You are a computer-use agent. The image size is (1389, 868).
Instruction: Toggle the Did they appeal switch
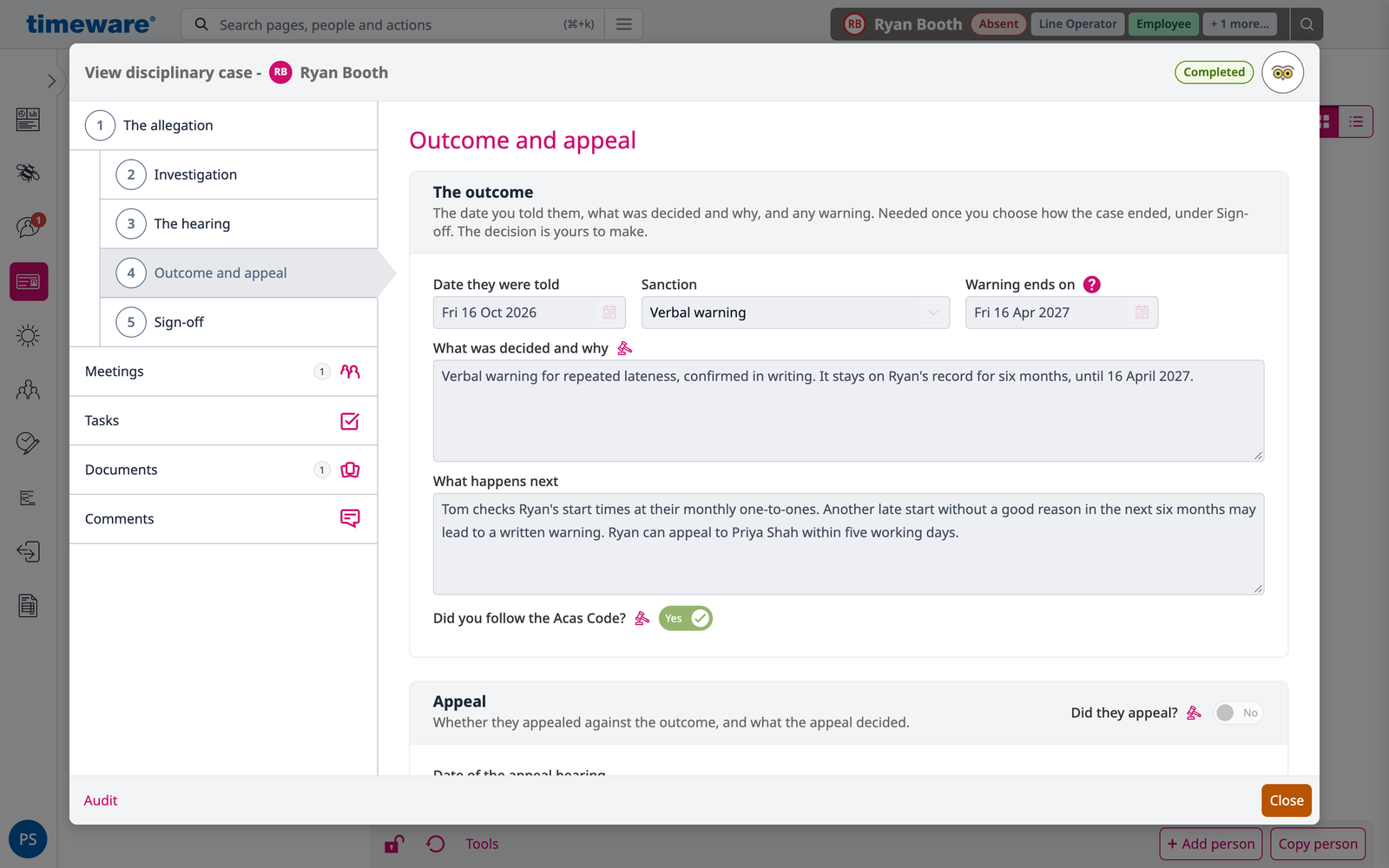coord(1238,713)
